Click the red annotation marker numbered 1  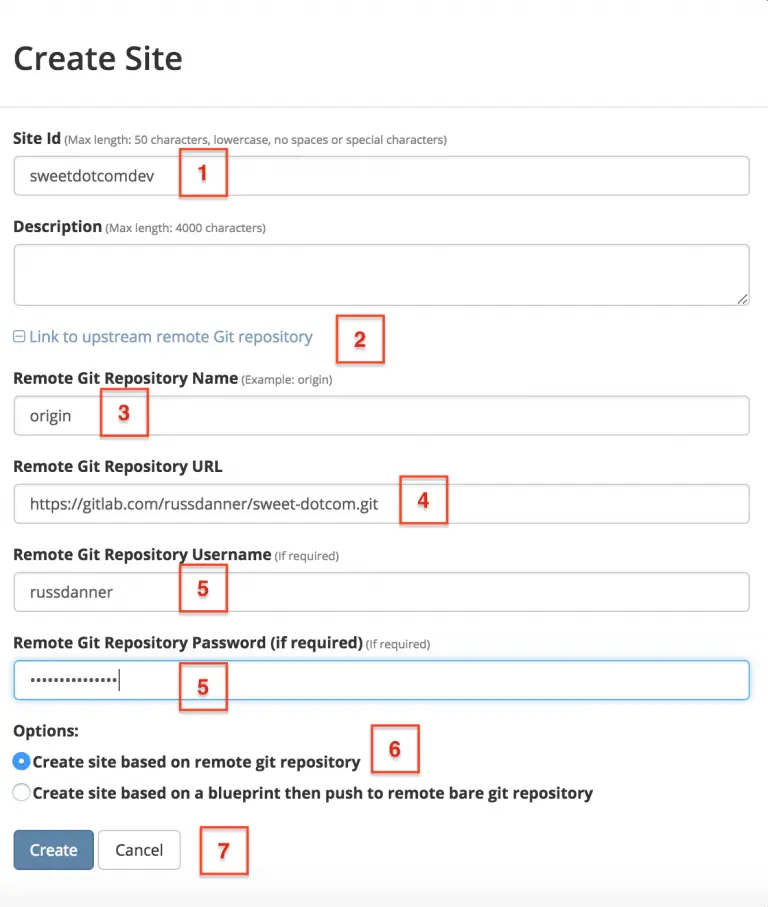click(x=203, y=172)
